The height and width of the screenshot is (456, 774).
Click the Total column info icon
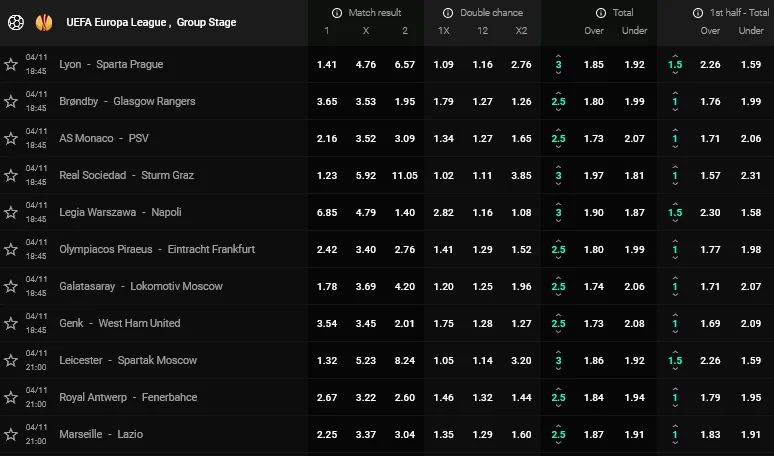[x=601, y=13]
